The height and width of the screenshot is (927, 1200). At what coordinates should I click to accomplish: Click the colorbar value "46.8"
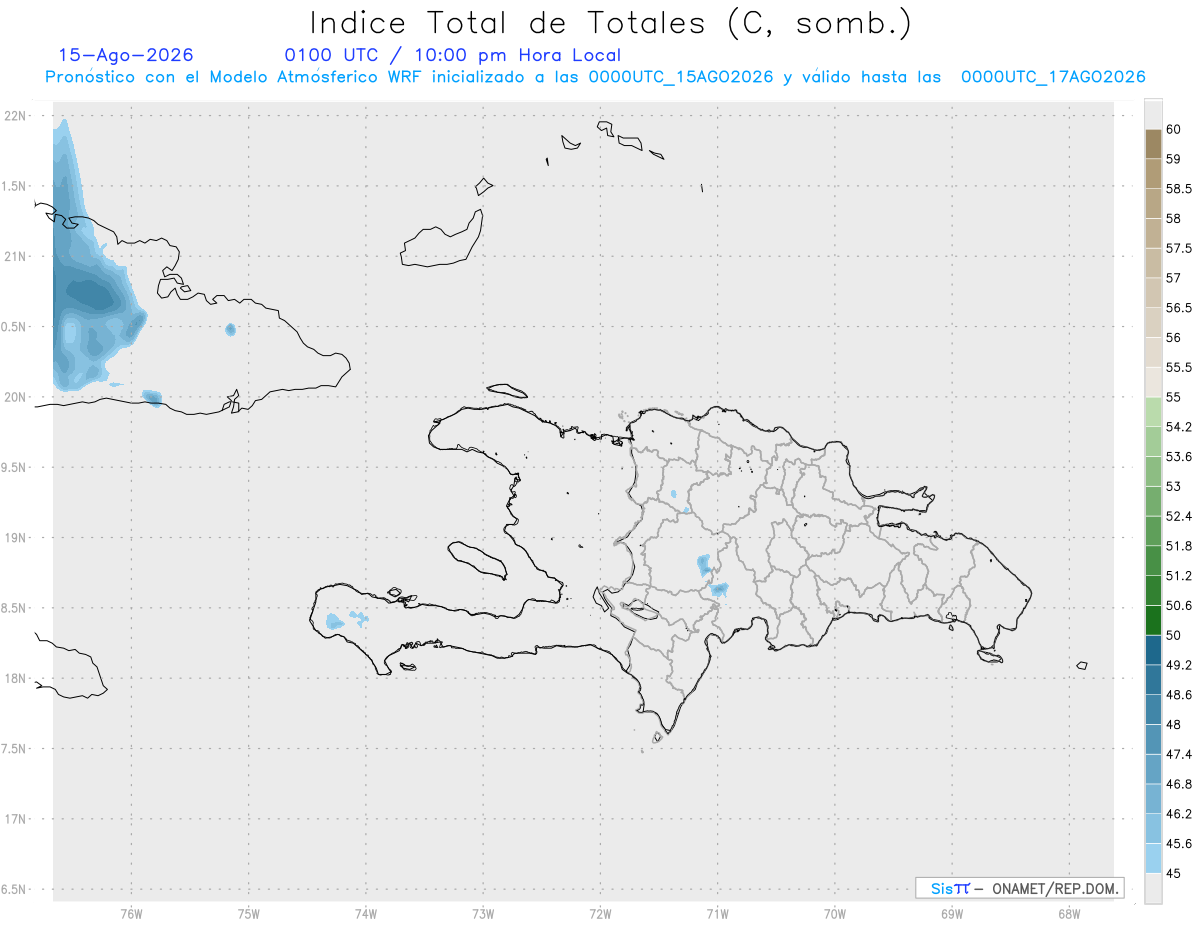1180,784
